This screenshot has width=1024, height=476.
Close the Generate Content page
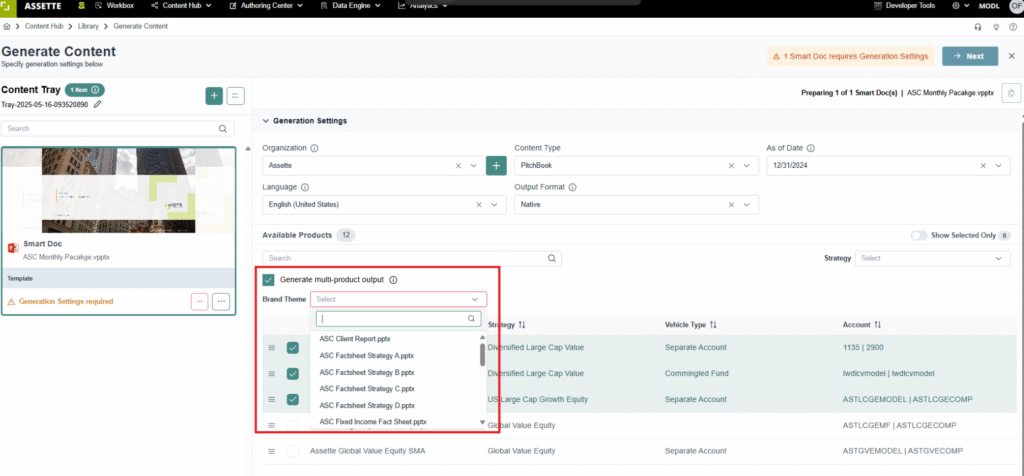point(1012,56)
